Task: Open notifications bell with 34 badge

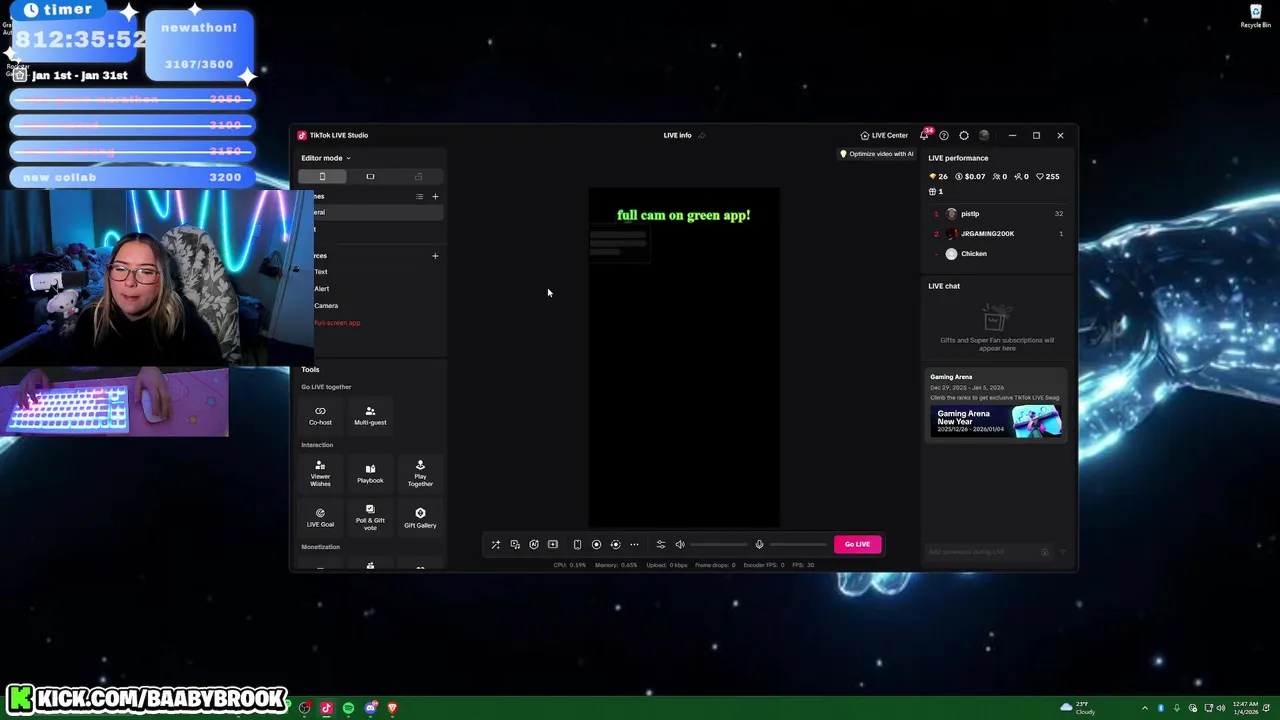Action: (x=924, y=136)
